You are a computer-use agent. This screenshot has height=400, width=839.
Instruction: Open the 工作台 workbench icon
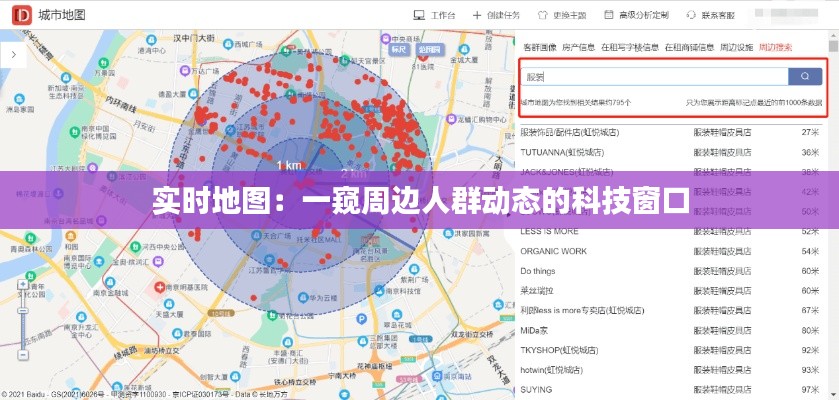pos(420,16)
